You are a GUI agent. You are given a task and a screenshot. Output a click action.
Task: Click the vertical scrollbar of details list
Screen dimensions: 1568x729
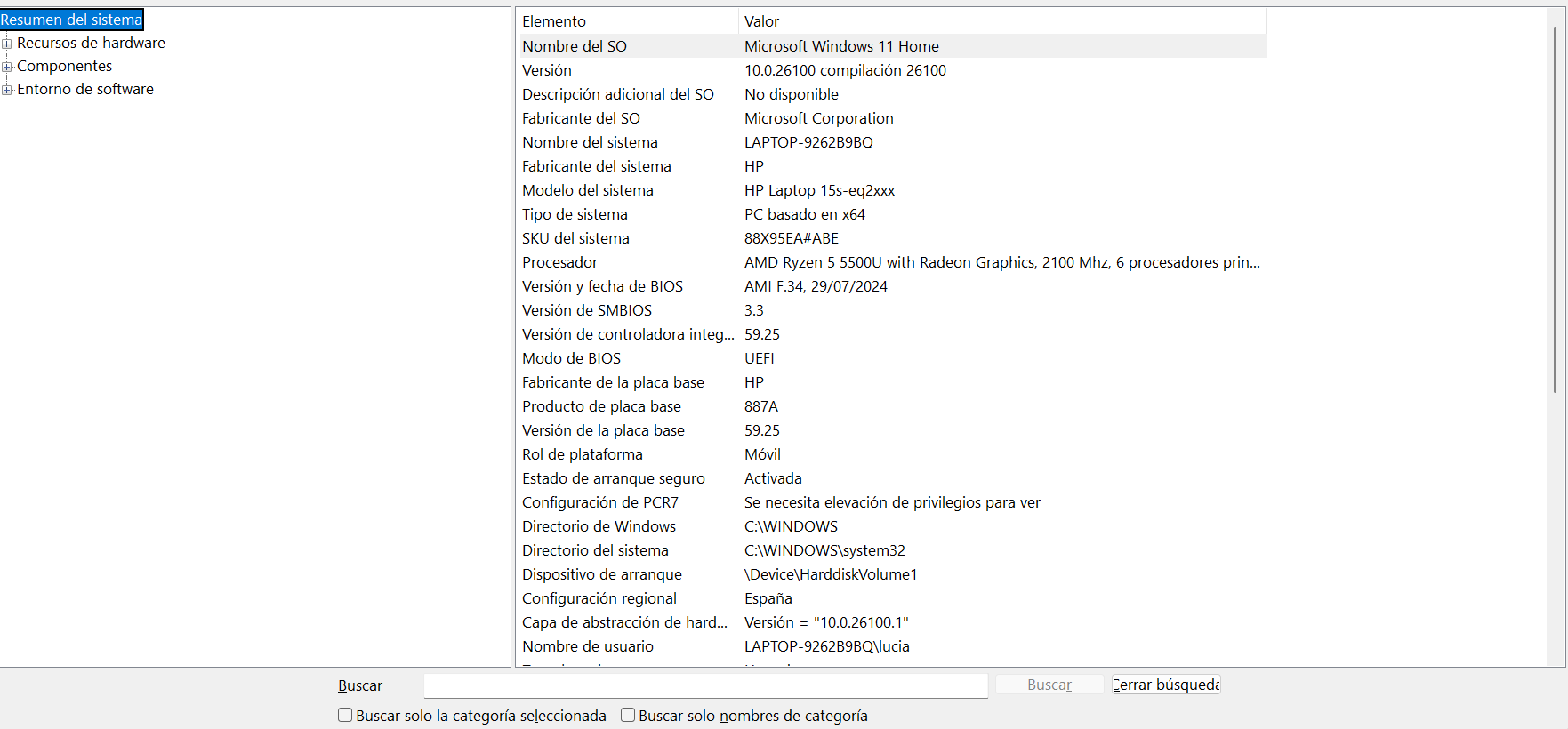[x=1555, y=209]
